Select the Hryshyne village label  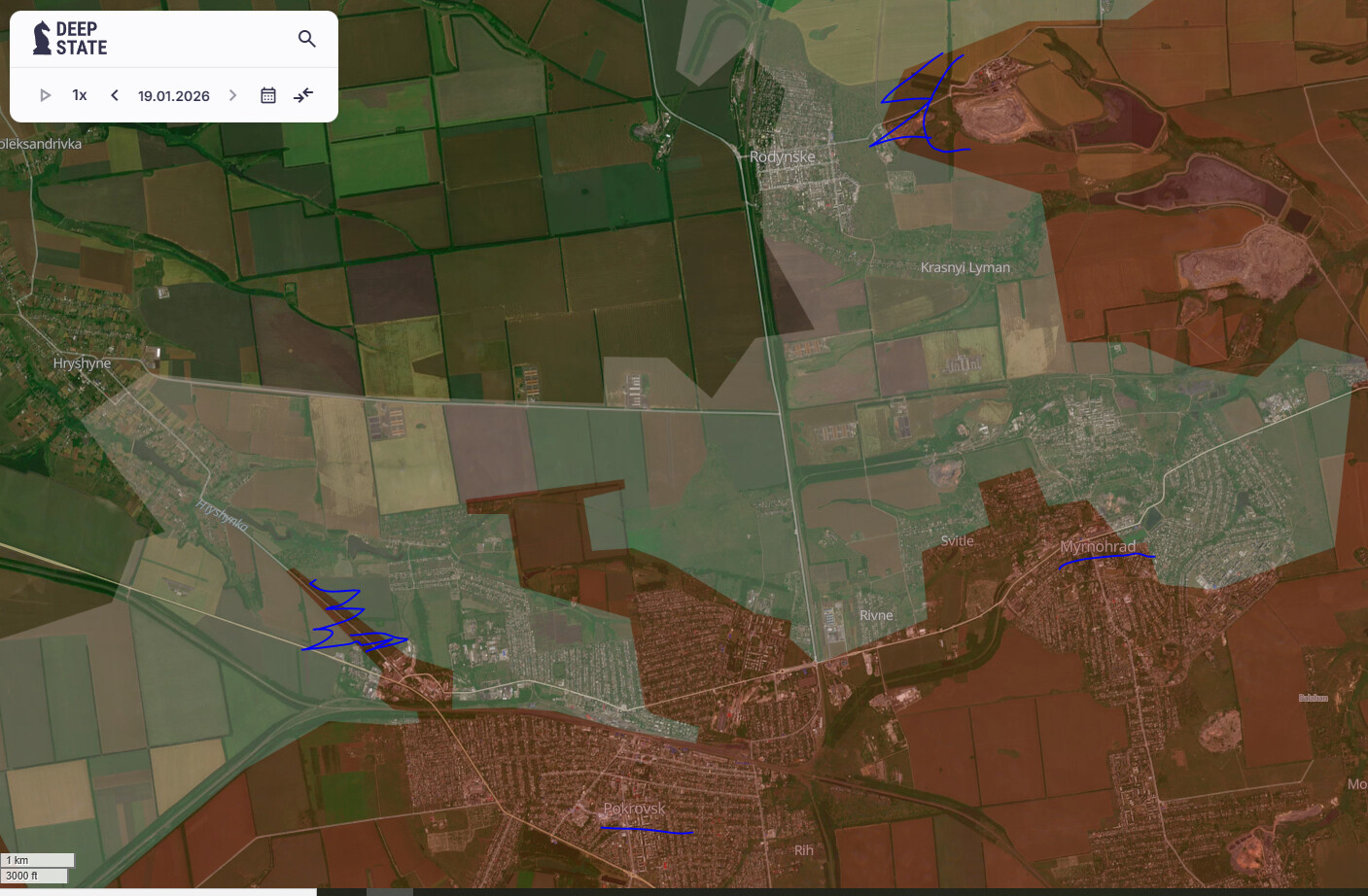tap(82, 363)
